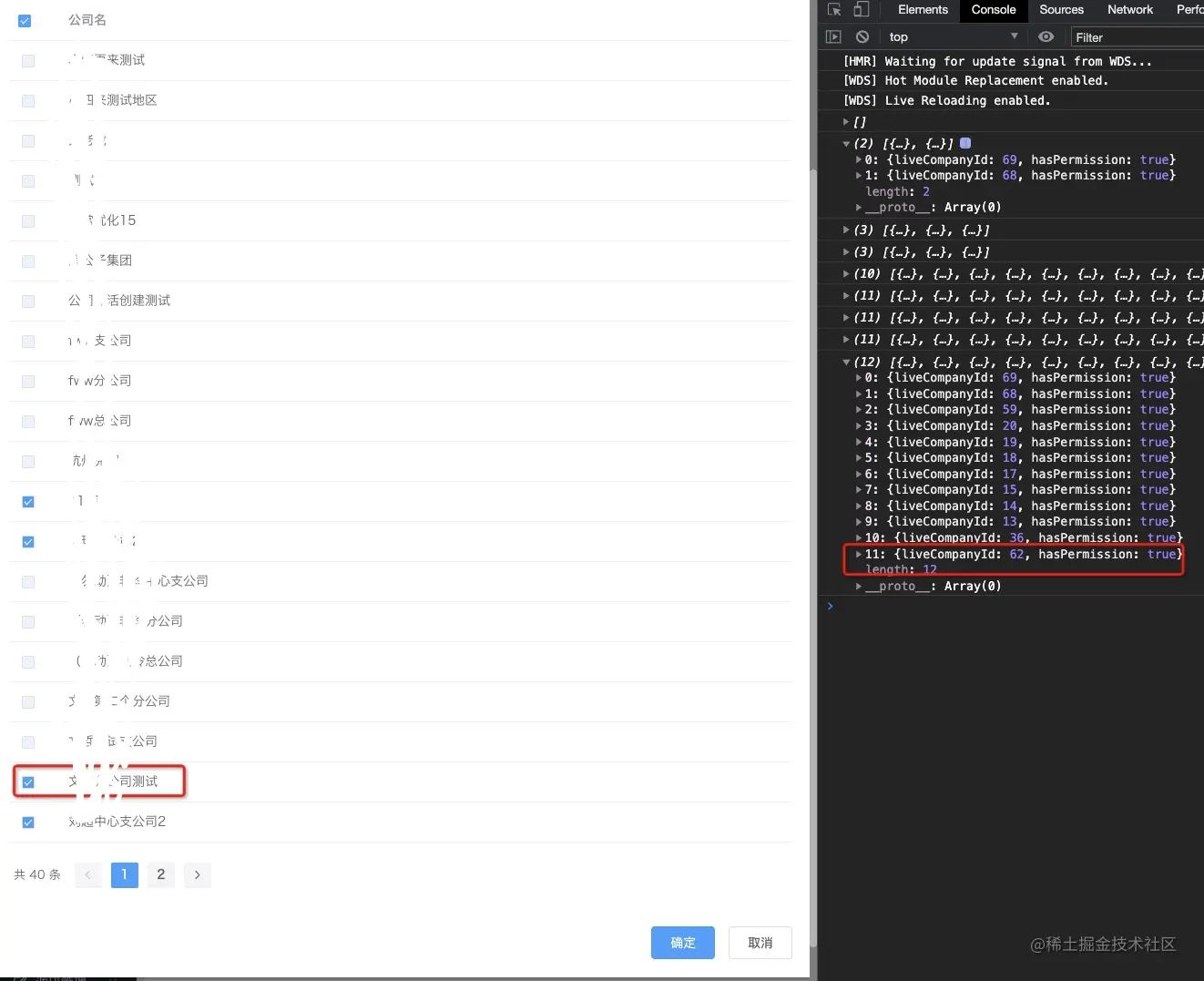Select page 1 in pagination
Screen dimensions: 1204x981
[x=125, y=874]
